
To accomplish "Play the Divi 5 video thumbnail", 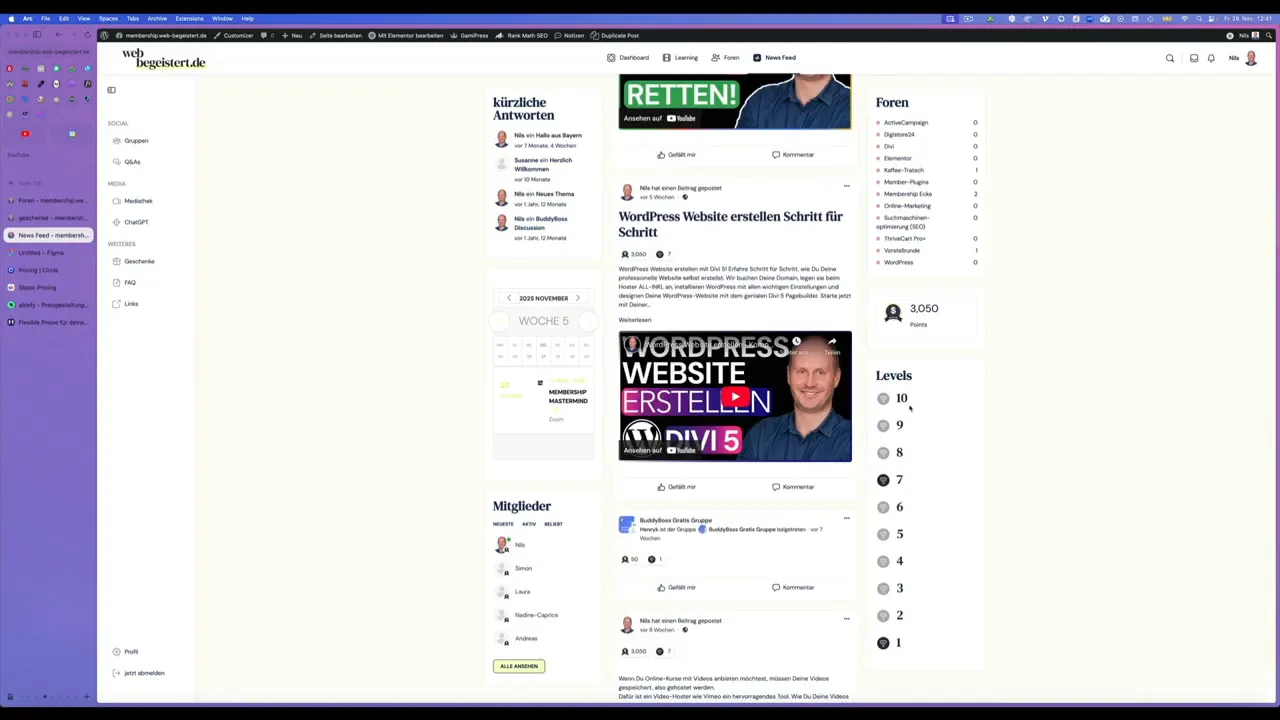I will click(735, 397).
